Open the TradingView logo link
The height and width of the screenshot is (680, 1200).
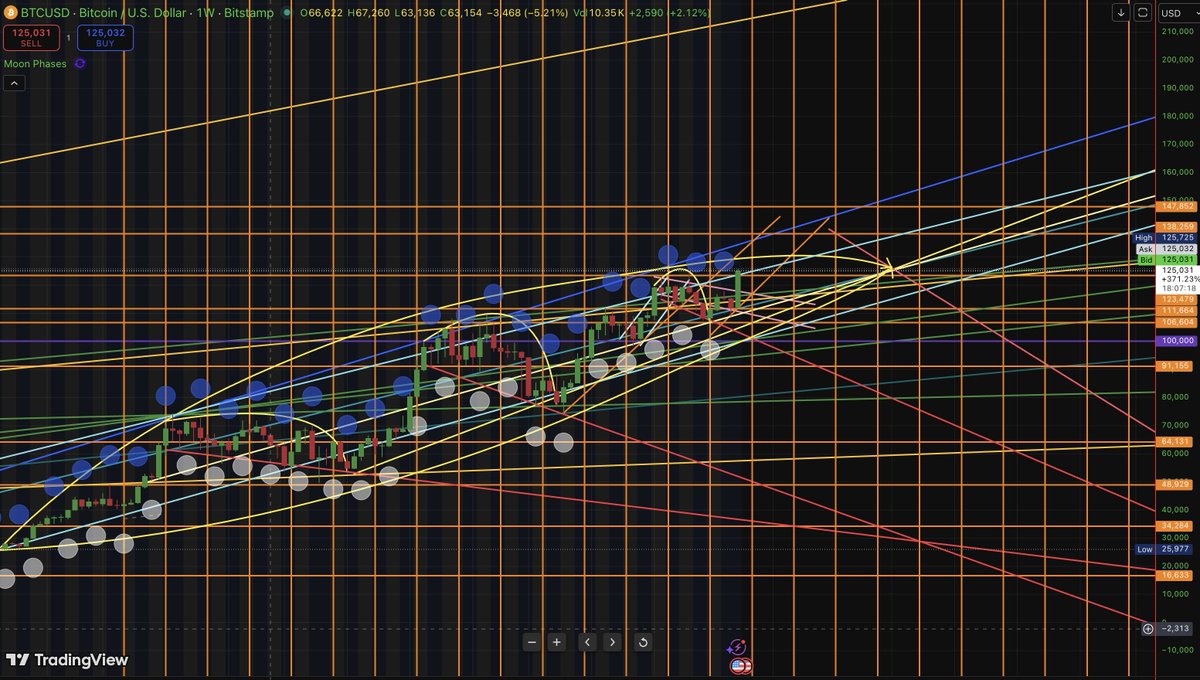click(67, 660)
